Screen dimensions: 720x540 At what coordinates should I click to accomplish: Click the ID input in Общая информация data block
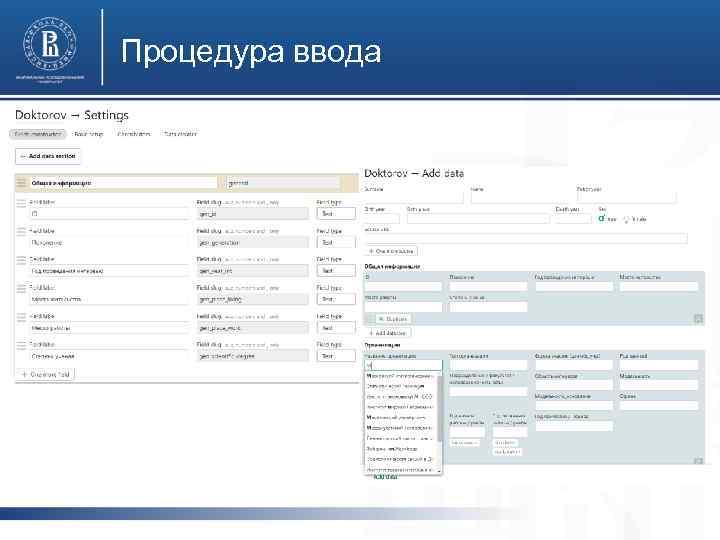(x=403, y=287)
